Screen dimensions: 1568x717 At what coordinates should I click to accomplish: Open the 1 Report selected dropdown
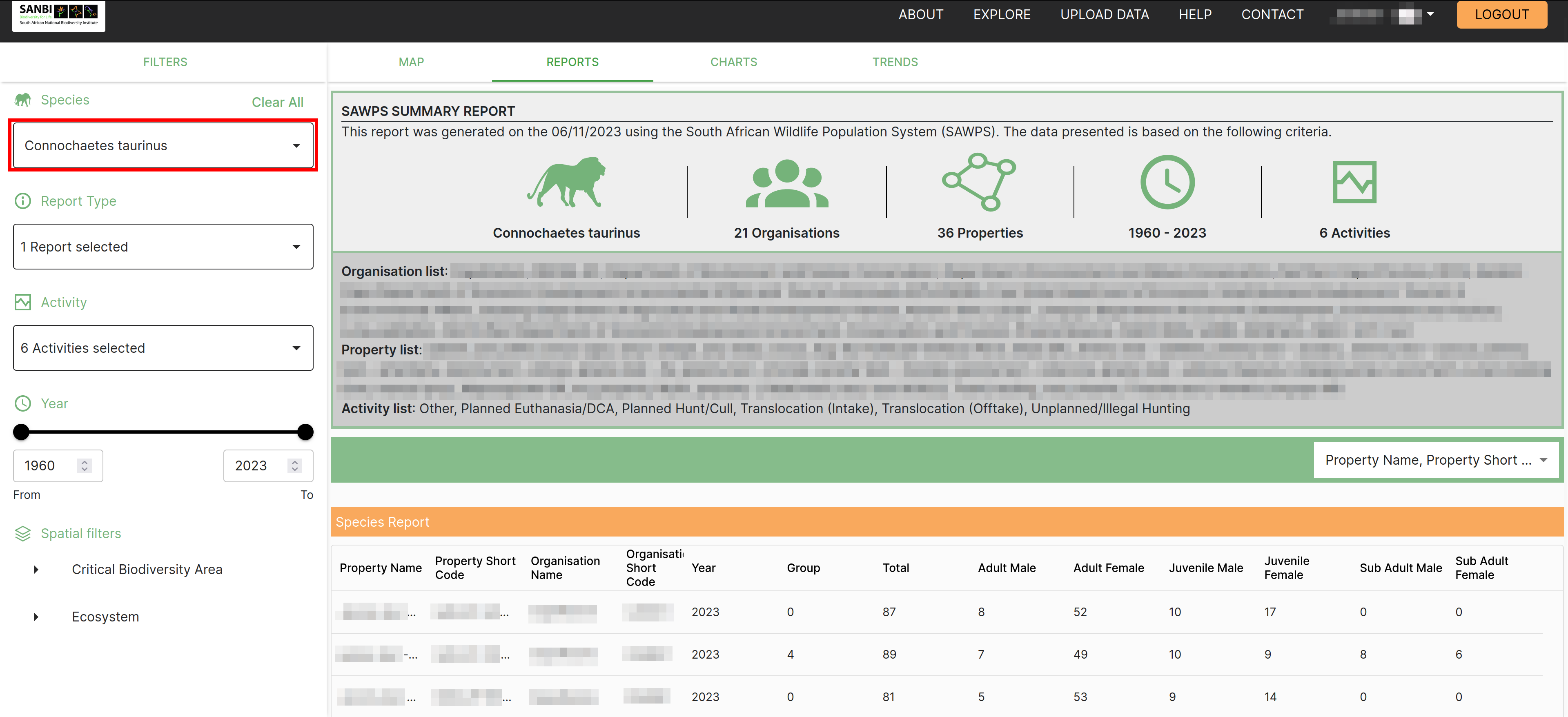163,247
